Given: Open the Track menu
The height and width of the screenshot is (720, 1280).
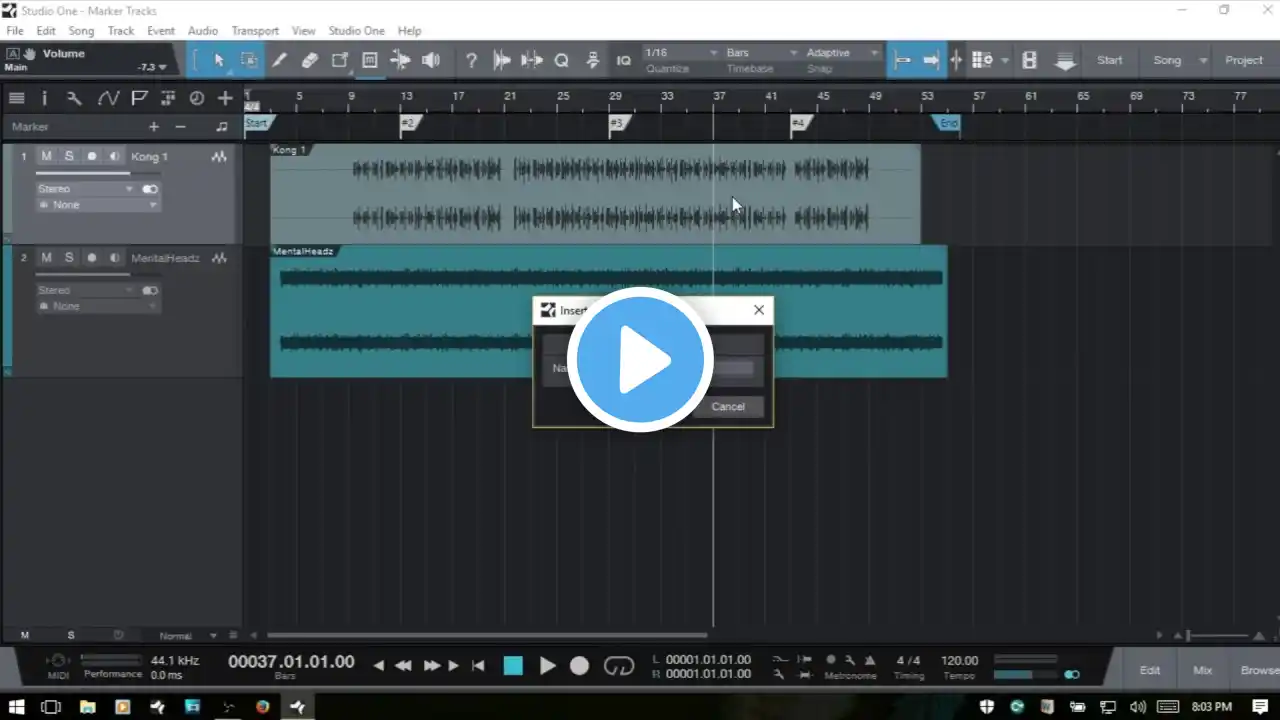Looking at the screenshot, I should point(121,31).
